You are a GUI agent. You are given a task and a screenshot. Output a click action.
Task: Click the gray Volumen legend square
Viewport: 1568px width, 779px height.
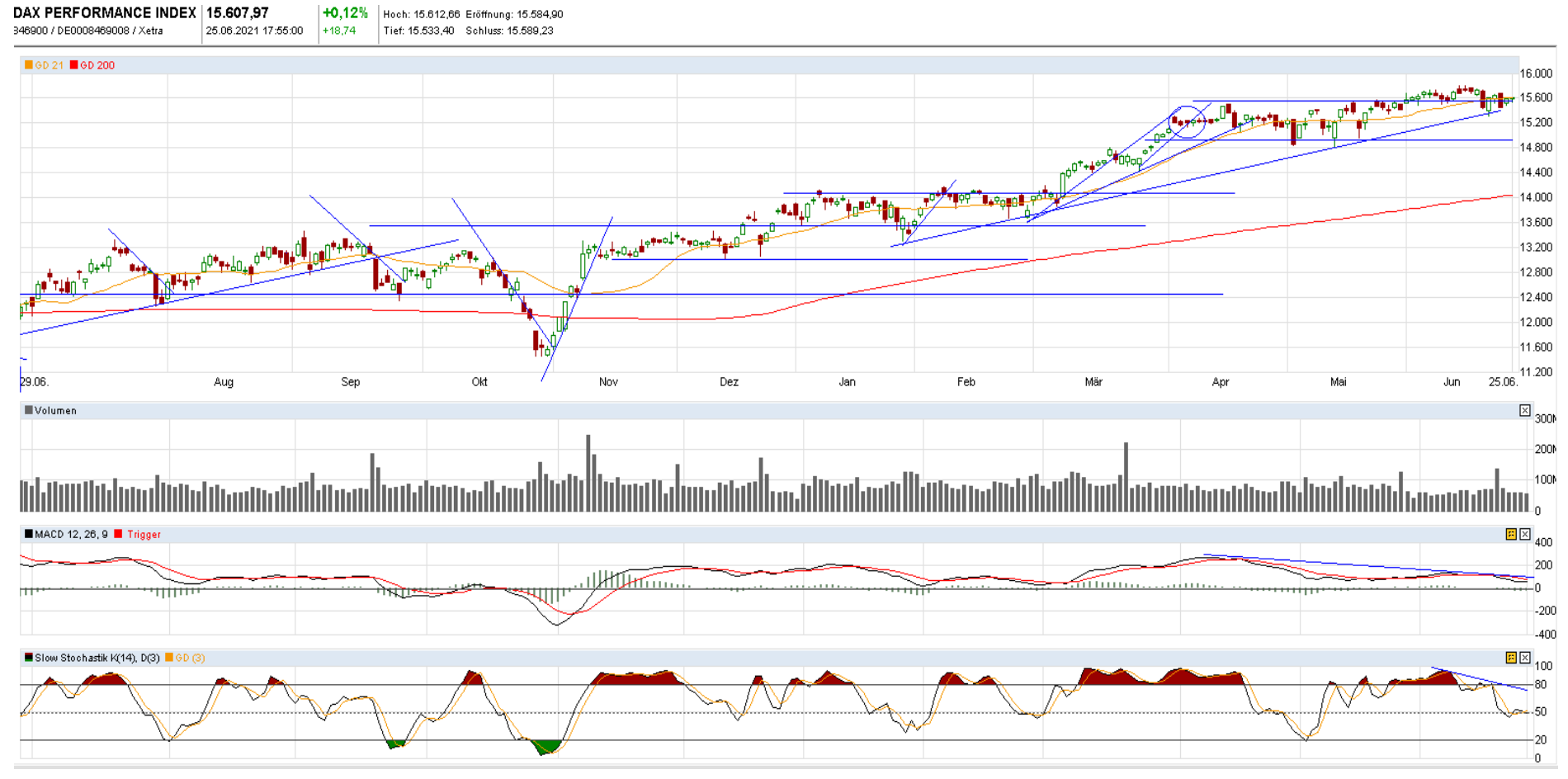coord(29,410)
